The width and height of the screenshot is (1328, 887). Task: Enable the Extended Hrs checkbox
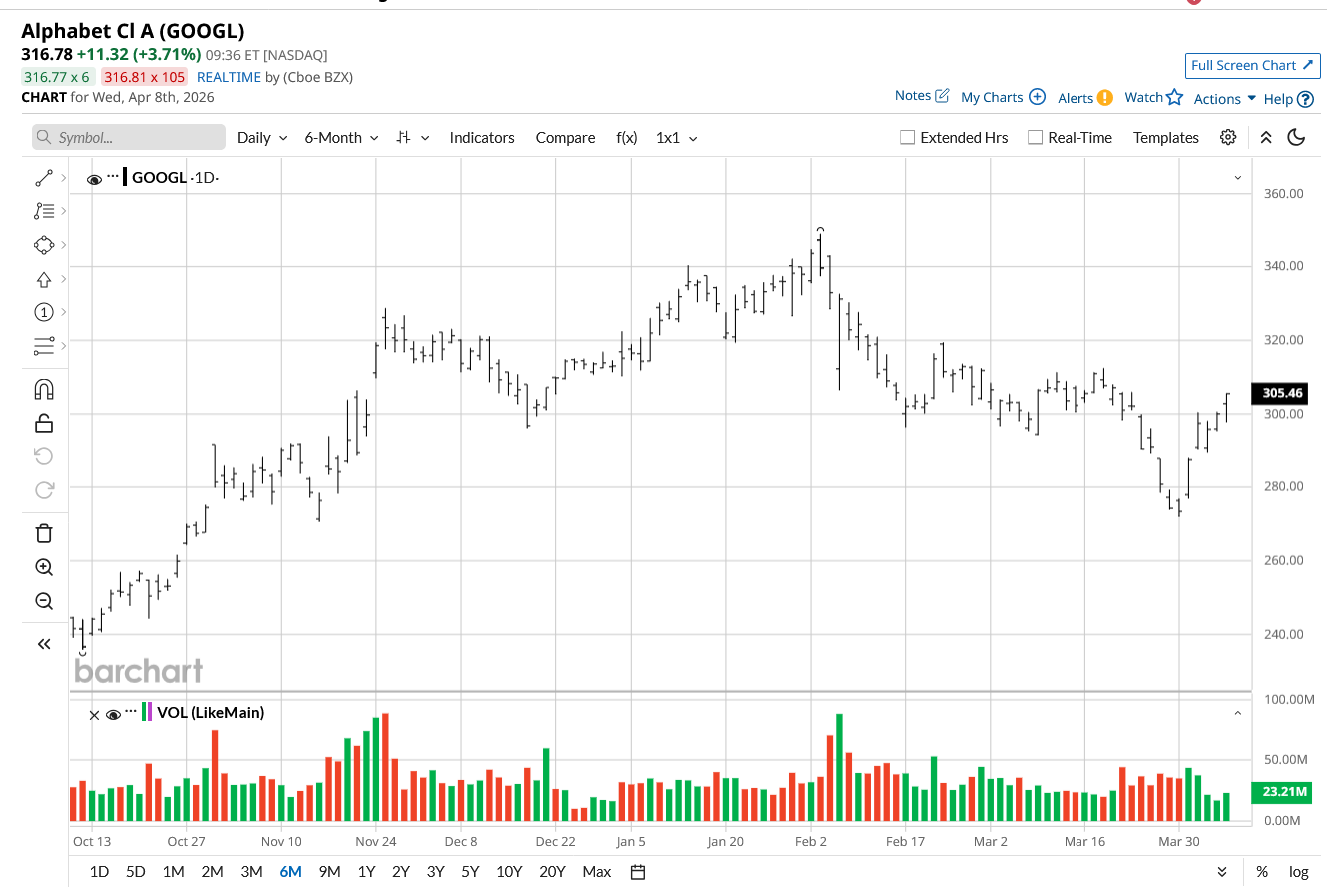(908, 138)
